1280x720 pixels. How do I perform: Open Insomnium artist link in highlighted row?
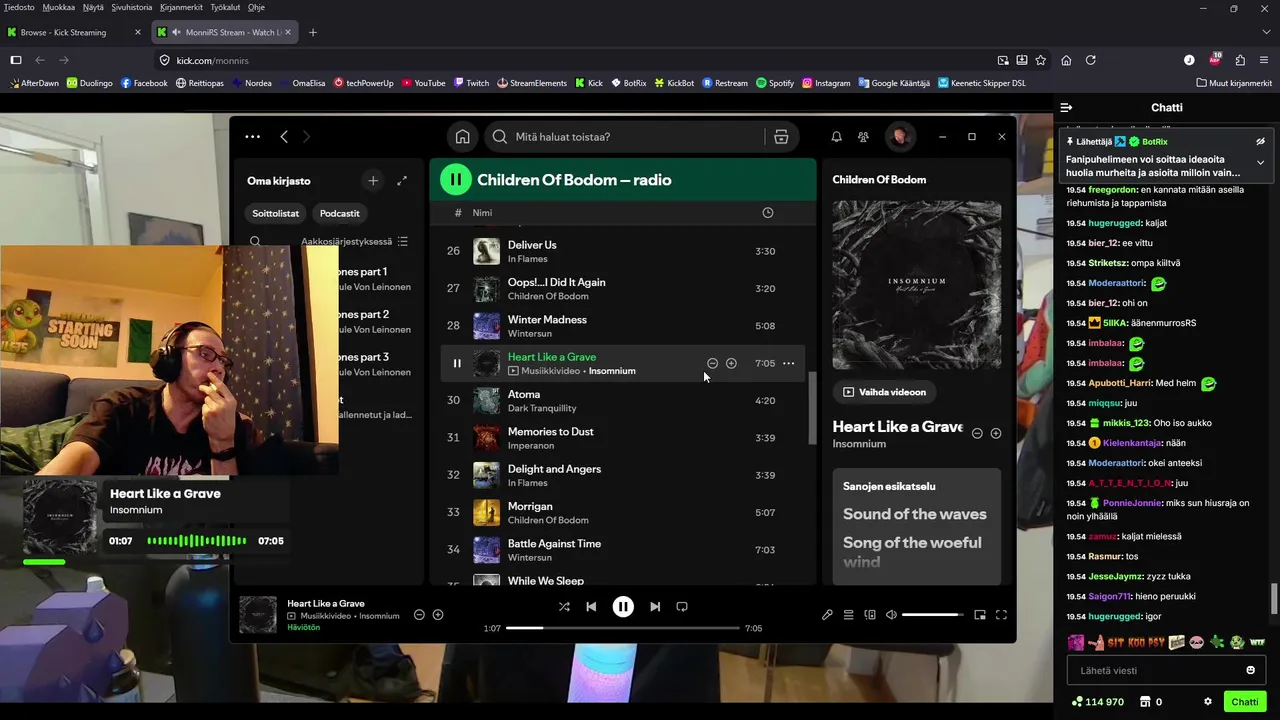[612, 371]
